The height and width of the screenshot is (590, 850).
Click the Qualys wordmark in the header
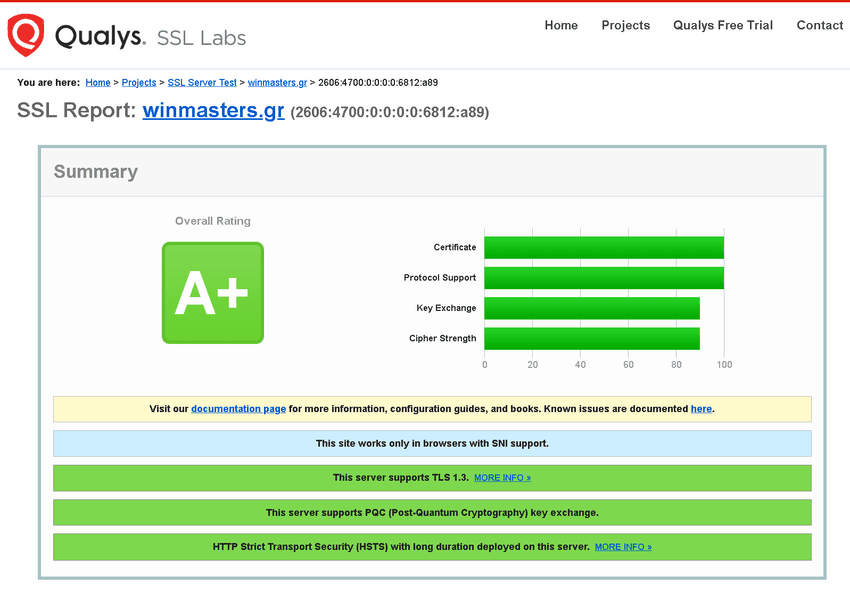[x=100, y=37]
